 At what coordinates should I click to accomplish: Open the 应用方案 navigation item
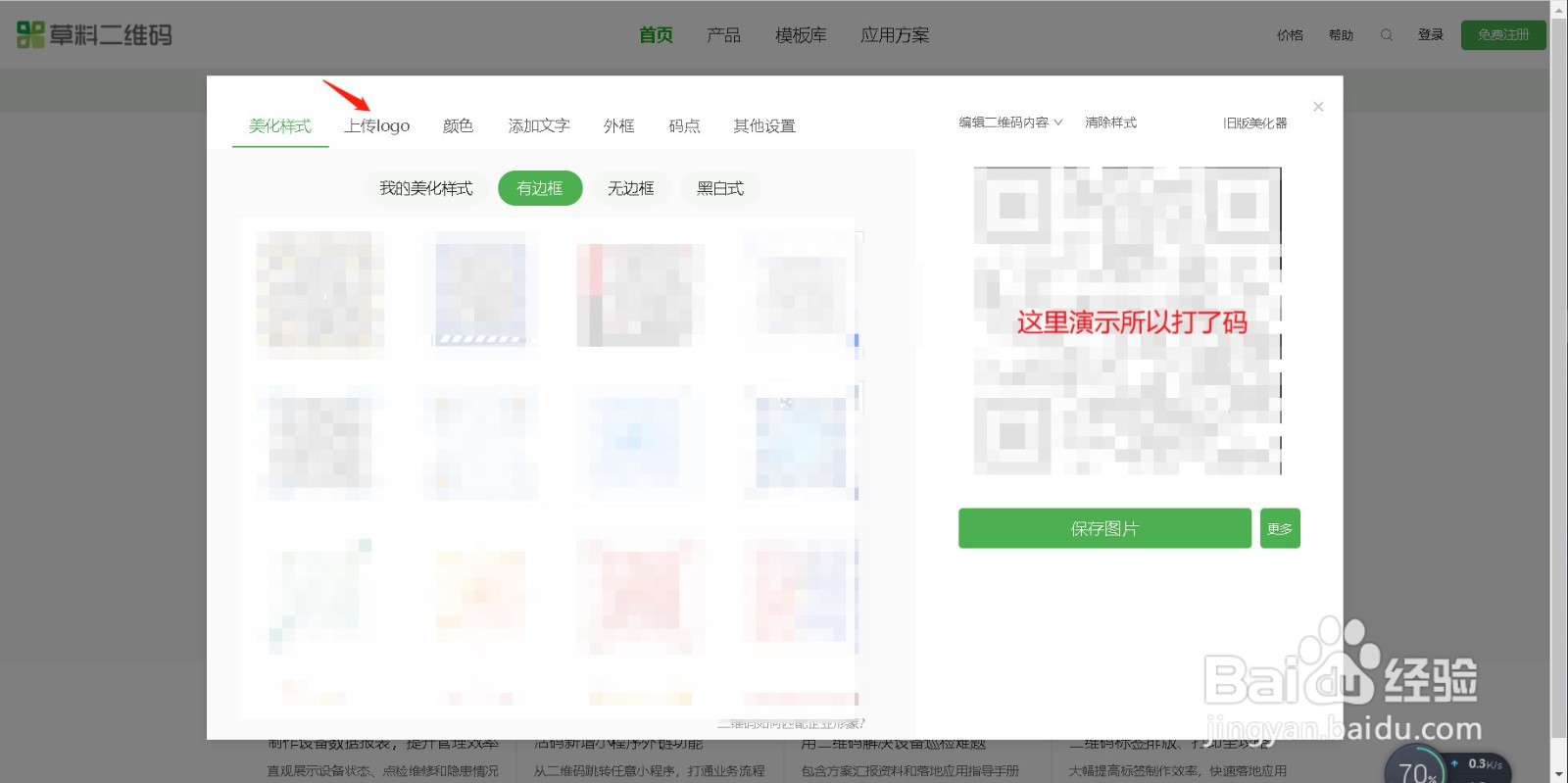(895, 35)
